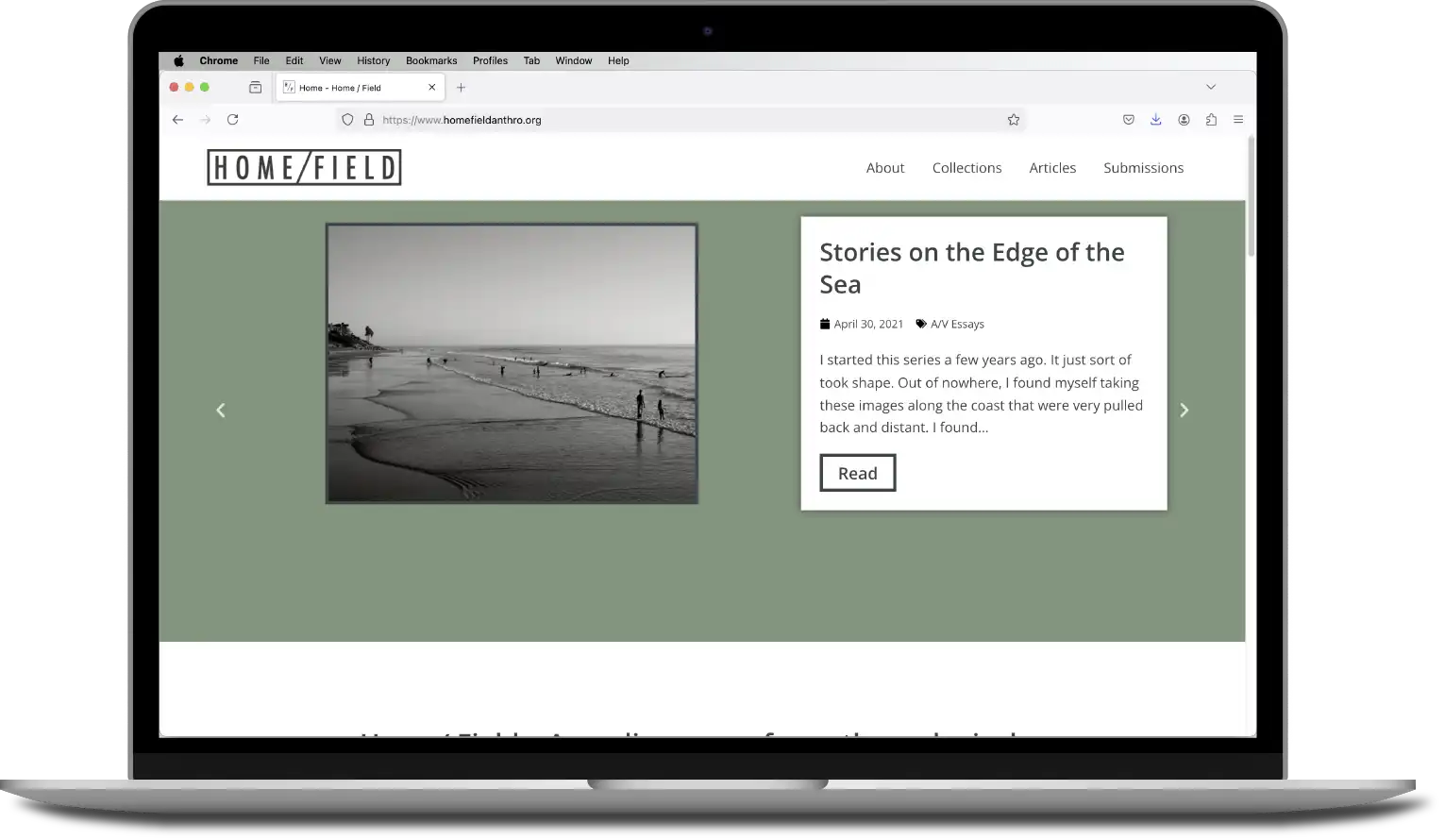This screenshot has width=1445, height=840.
Task: Open a new tab with plus icon
Action: coord(461,88)
